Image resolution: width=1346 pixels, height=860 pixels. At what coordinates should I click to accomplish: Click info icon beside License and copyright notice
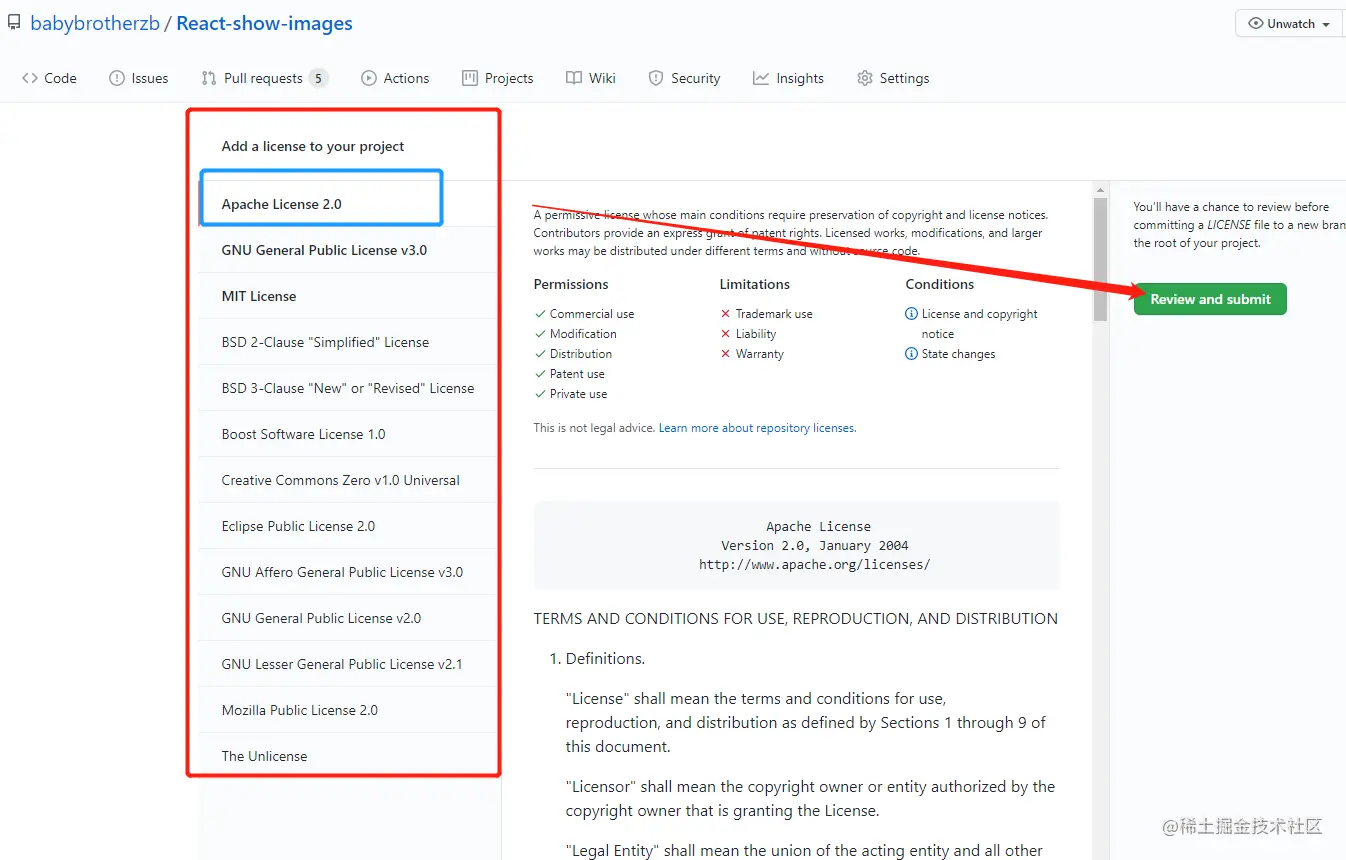pyautogui.click(x=911, y=314)
